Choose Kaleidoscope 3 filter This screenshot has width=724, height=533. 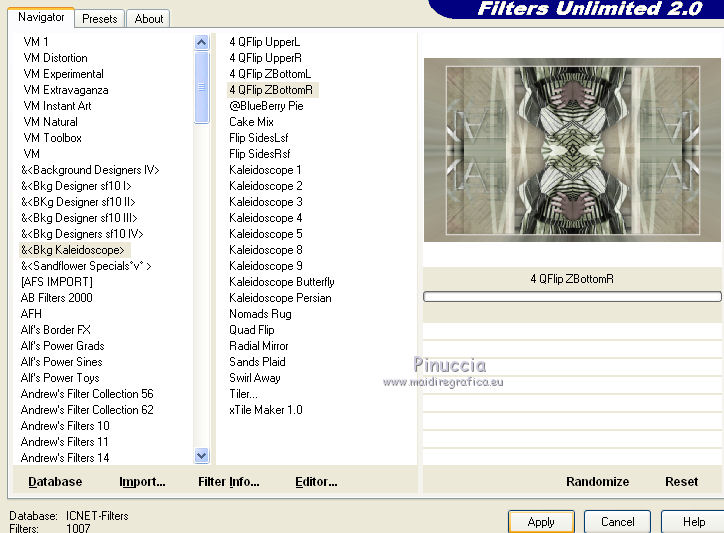tap(265, 202)
